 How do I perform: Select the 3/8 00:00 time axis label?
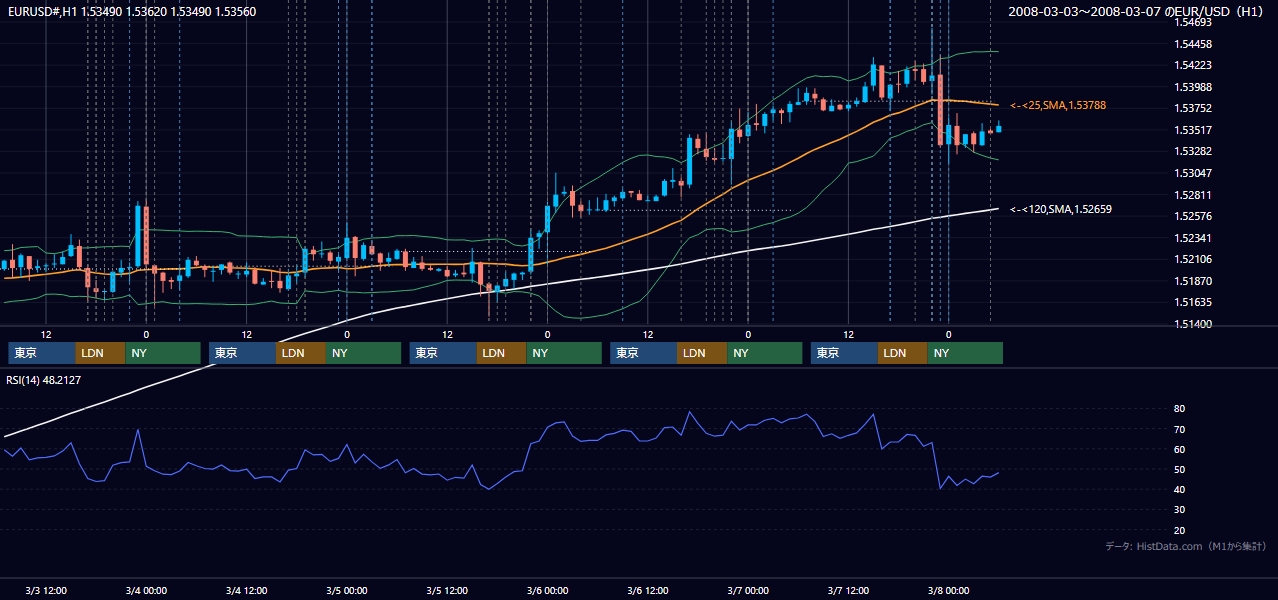tap(949, 591)
